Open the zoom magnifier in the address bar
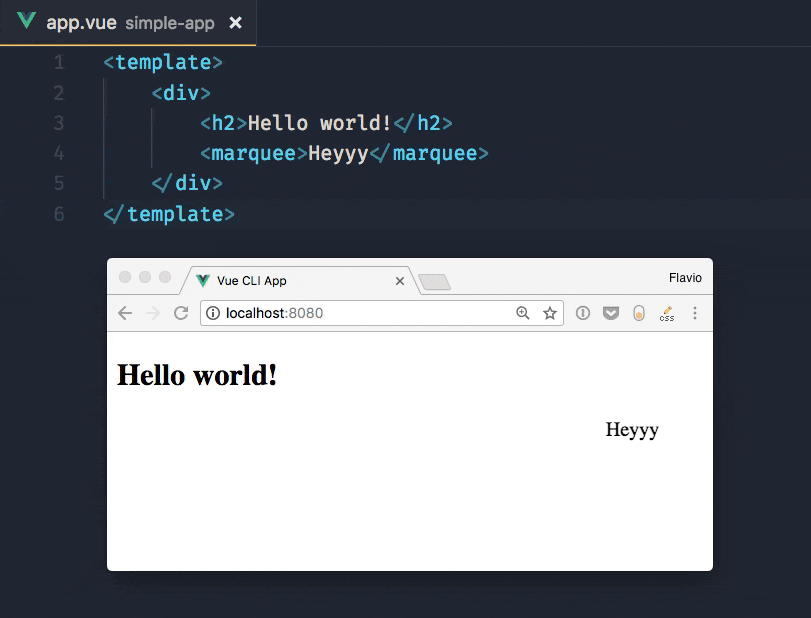811x618 pixels. [523, 313]
